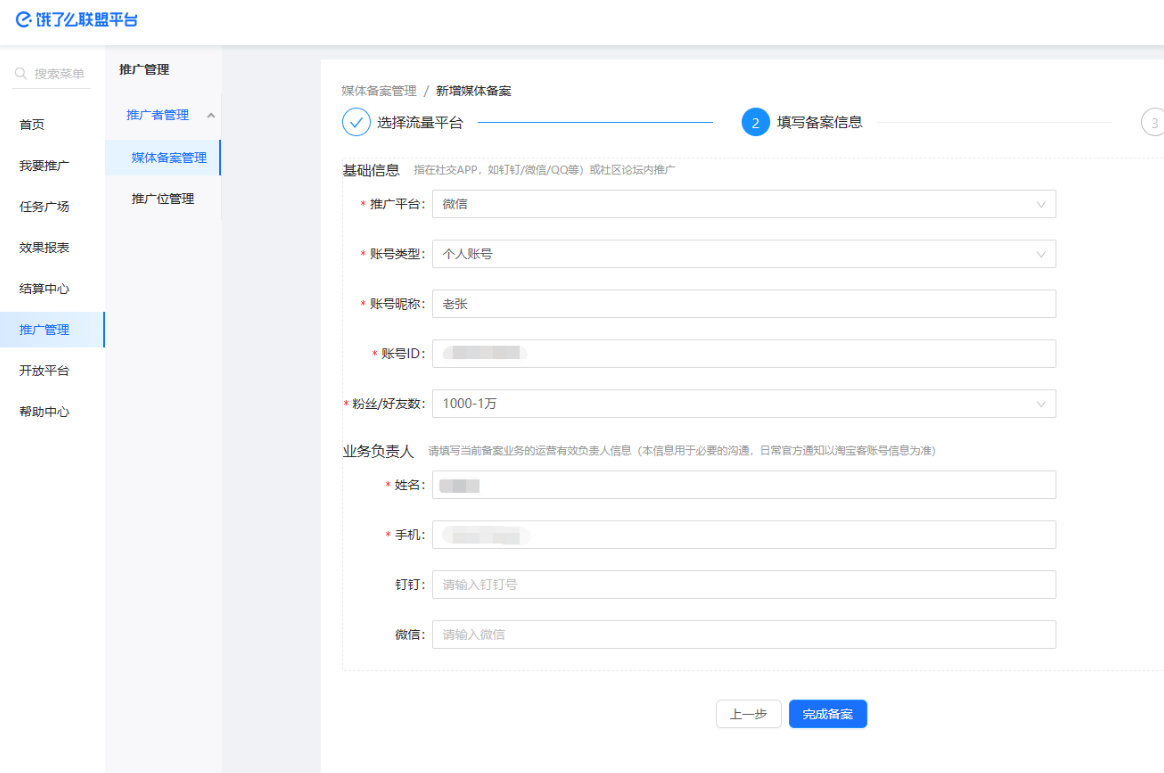The image size is (1164, 773).
Task: Collapse the 推广者管理 submenu chevron
Action: pos(211,116)
